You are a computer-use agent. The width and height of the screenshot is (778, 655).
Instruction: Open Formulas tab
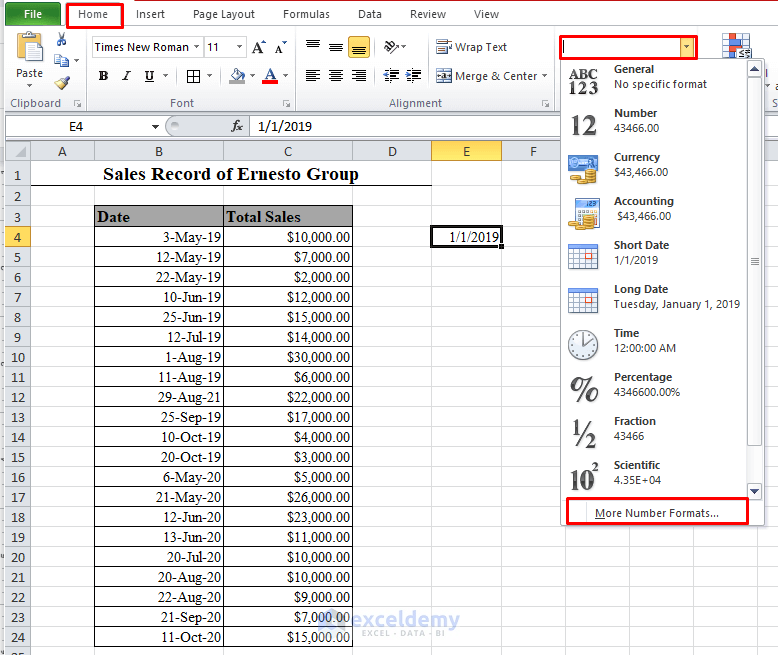coord(306,14)
